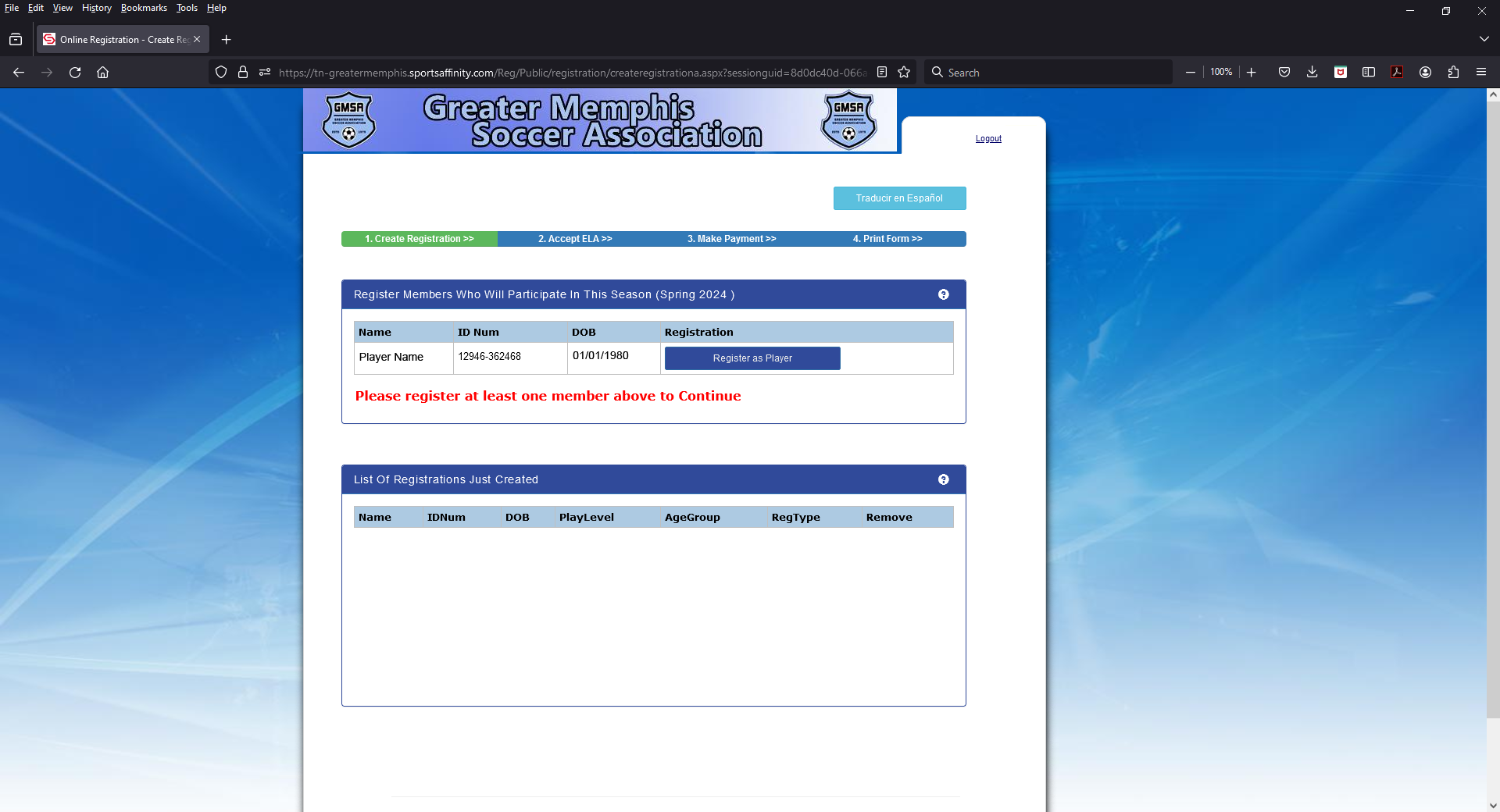Open the Firefox account icon
The image size is (1500, 812).
1425,72
